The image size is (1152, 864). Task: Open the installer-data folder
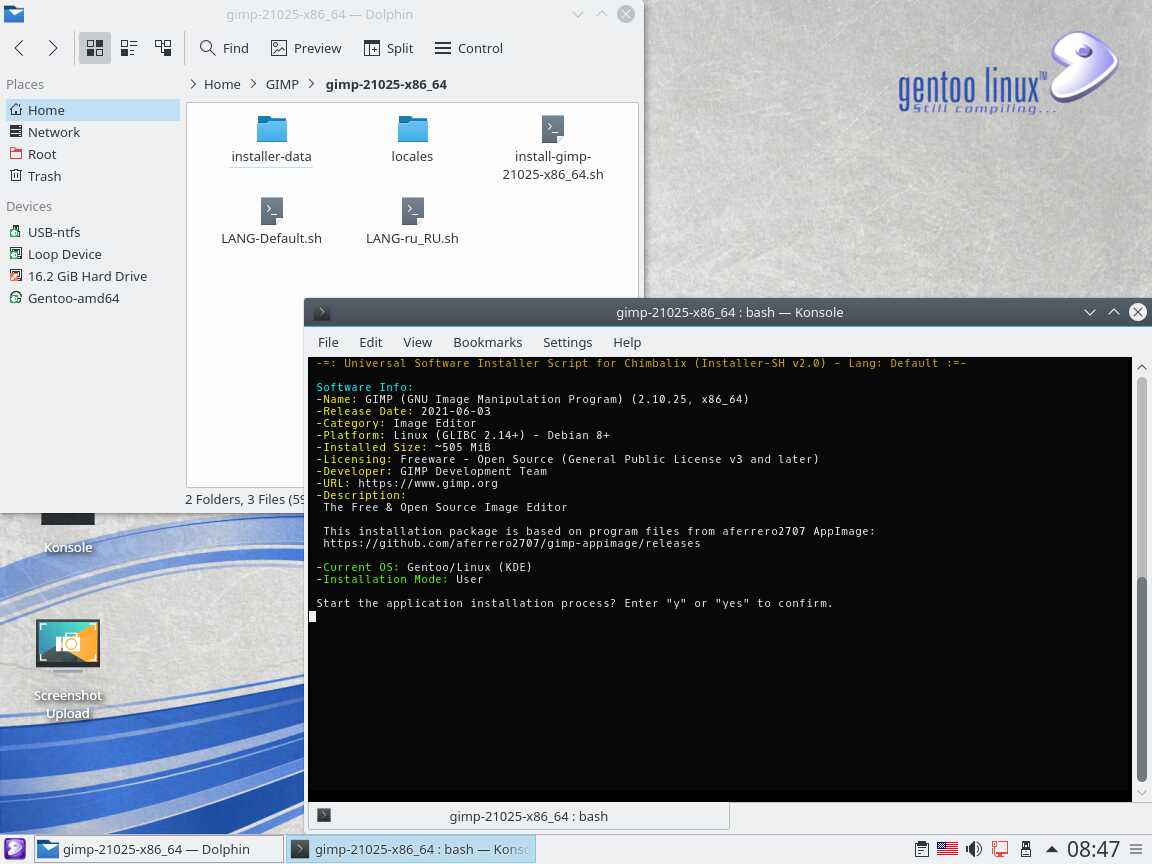(271, 138)
